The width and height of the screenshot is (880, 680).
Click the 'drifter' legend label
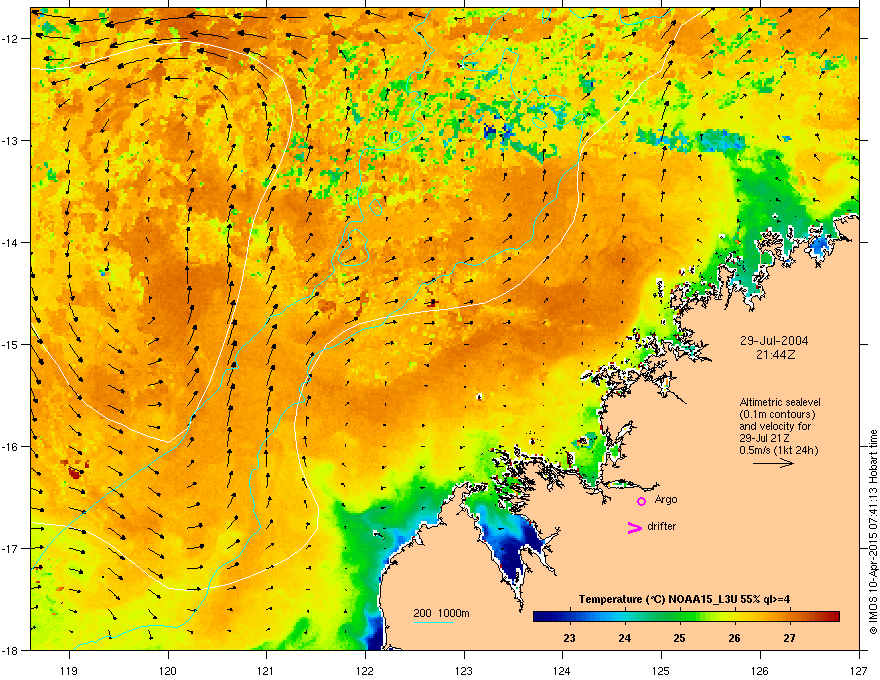tap(661, 526)
